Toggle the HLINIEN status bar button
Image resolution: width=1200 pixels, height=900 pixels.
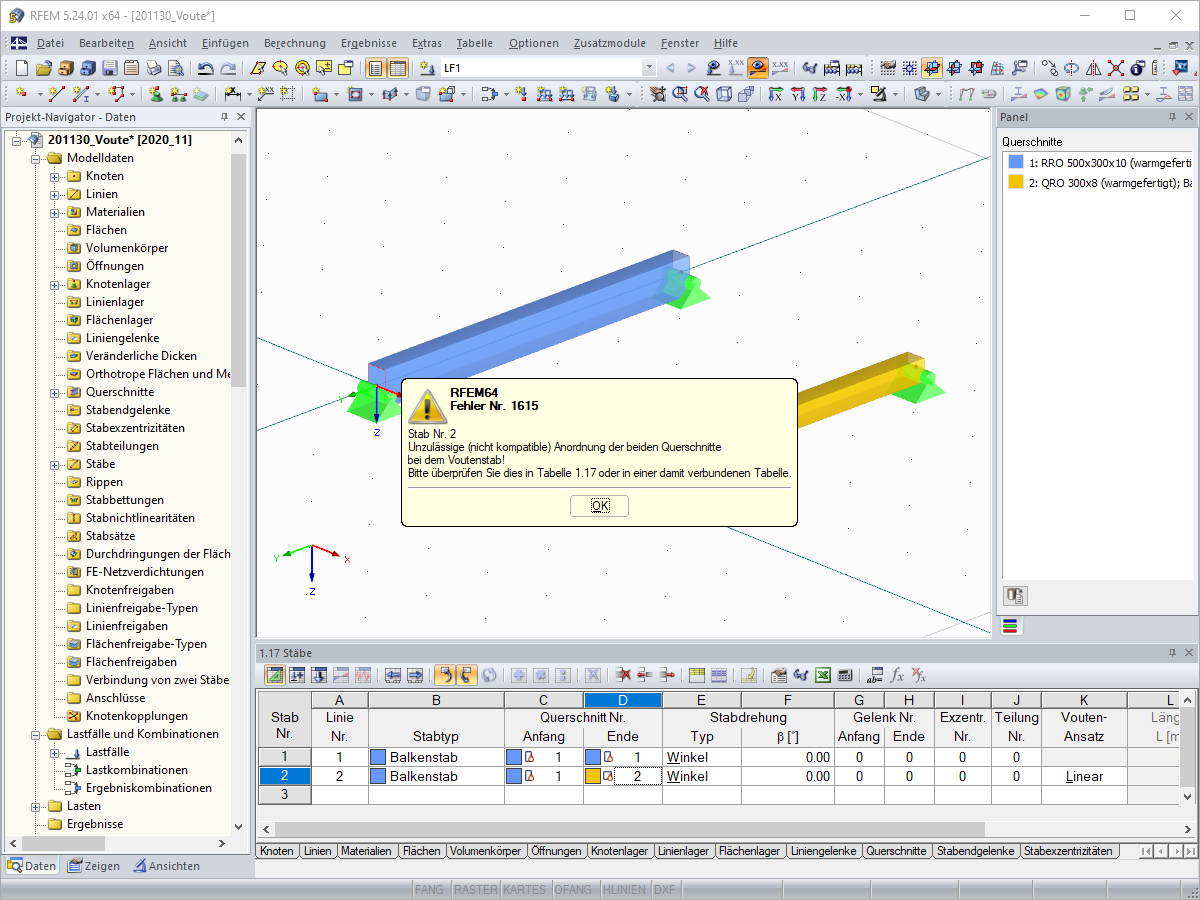(x=624, y=889)
